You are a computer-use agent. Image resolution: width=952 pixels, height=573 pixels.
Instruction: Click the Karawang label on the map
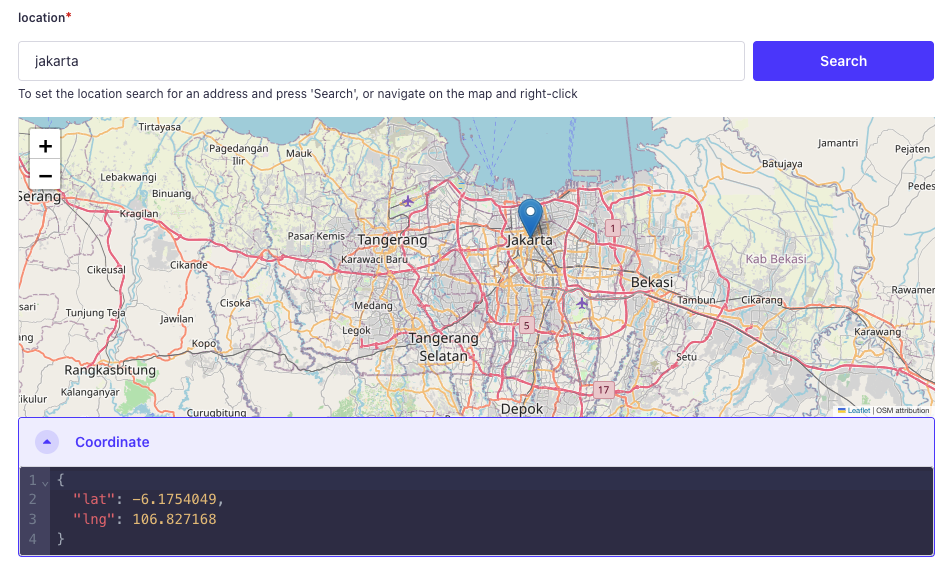(877, 332)
